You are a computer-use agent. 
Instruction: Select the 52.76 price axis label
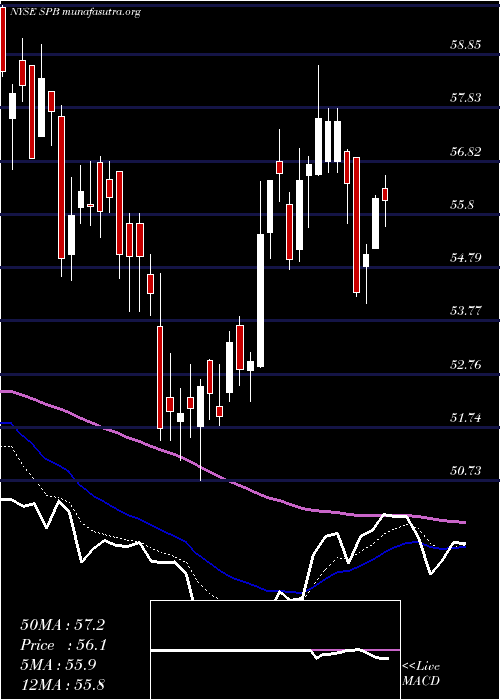[465, 365]
